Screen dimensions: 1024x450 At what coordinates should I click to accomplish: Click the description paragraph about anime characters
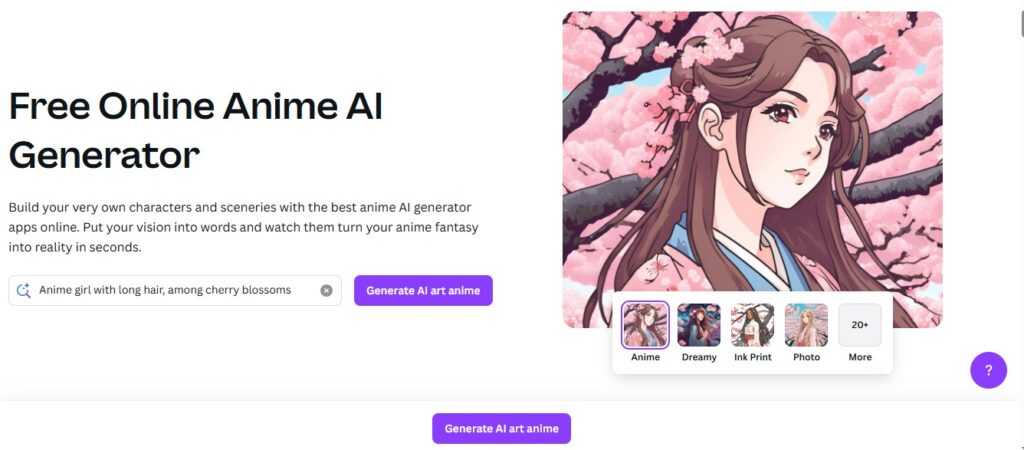(244, 228)
